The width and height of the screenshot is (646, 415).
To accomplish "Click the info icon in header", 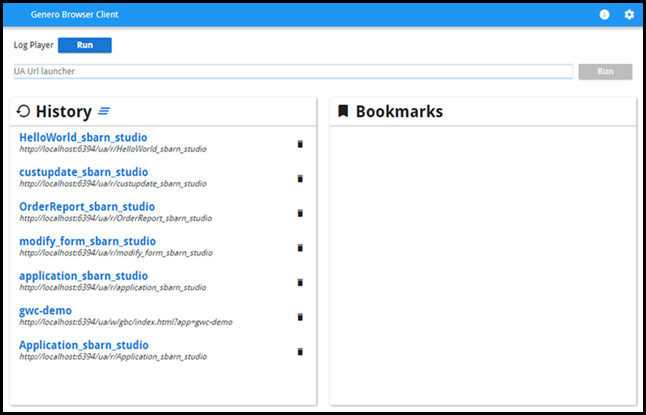I will (604, 15).
